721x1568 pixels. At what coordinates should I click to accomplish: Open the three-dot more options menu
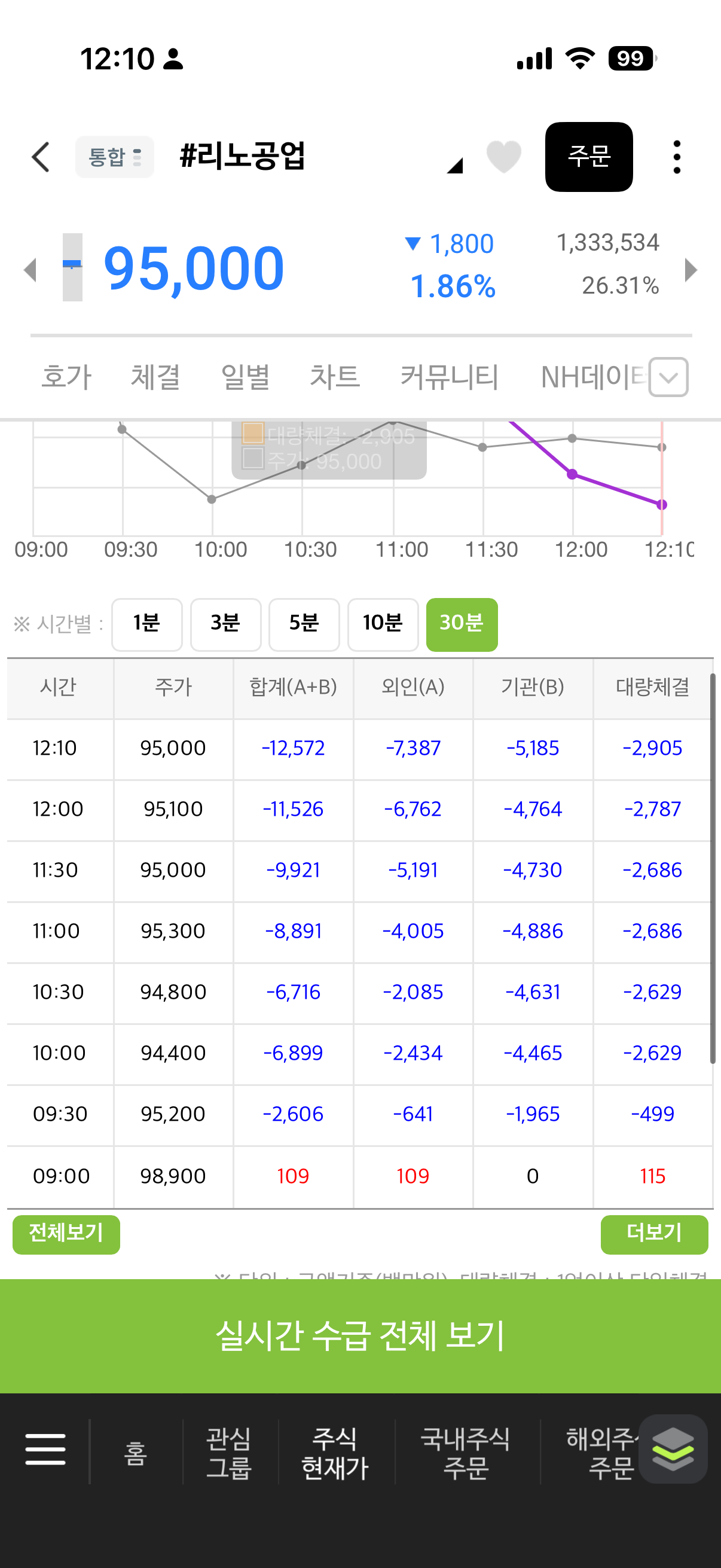677,157
